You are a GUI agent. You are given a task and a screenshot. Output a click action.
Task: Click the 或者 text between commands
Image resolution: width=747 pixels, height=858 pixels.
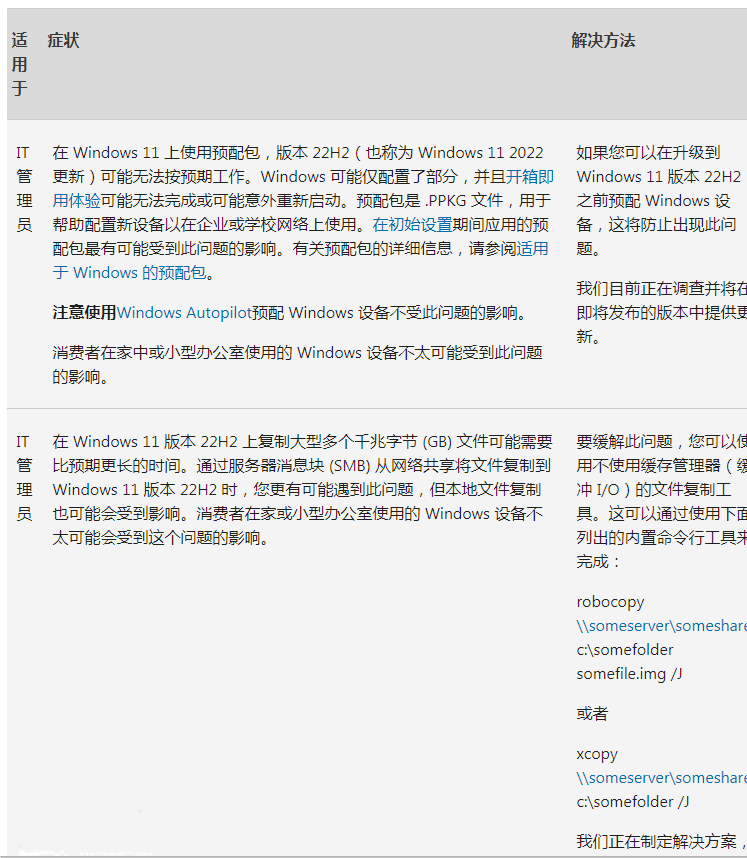point(592,714)
